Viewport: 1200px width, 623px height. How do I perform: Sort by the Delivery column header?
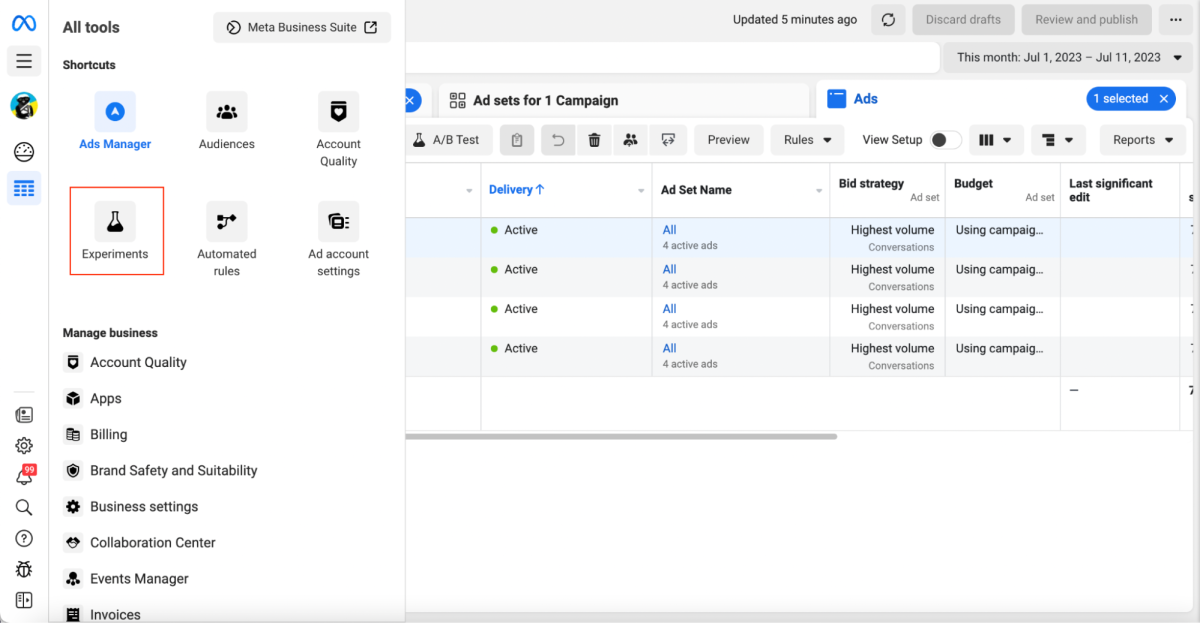pos(517,190)
